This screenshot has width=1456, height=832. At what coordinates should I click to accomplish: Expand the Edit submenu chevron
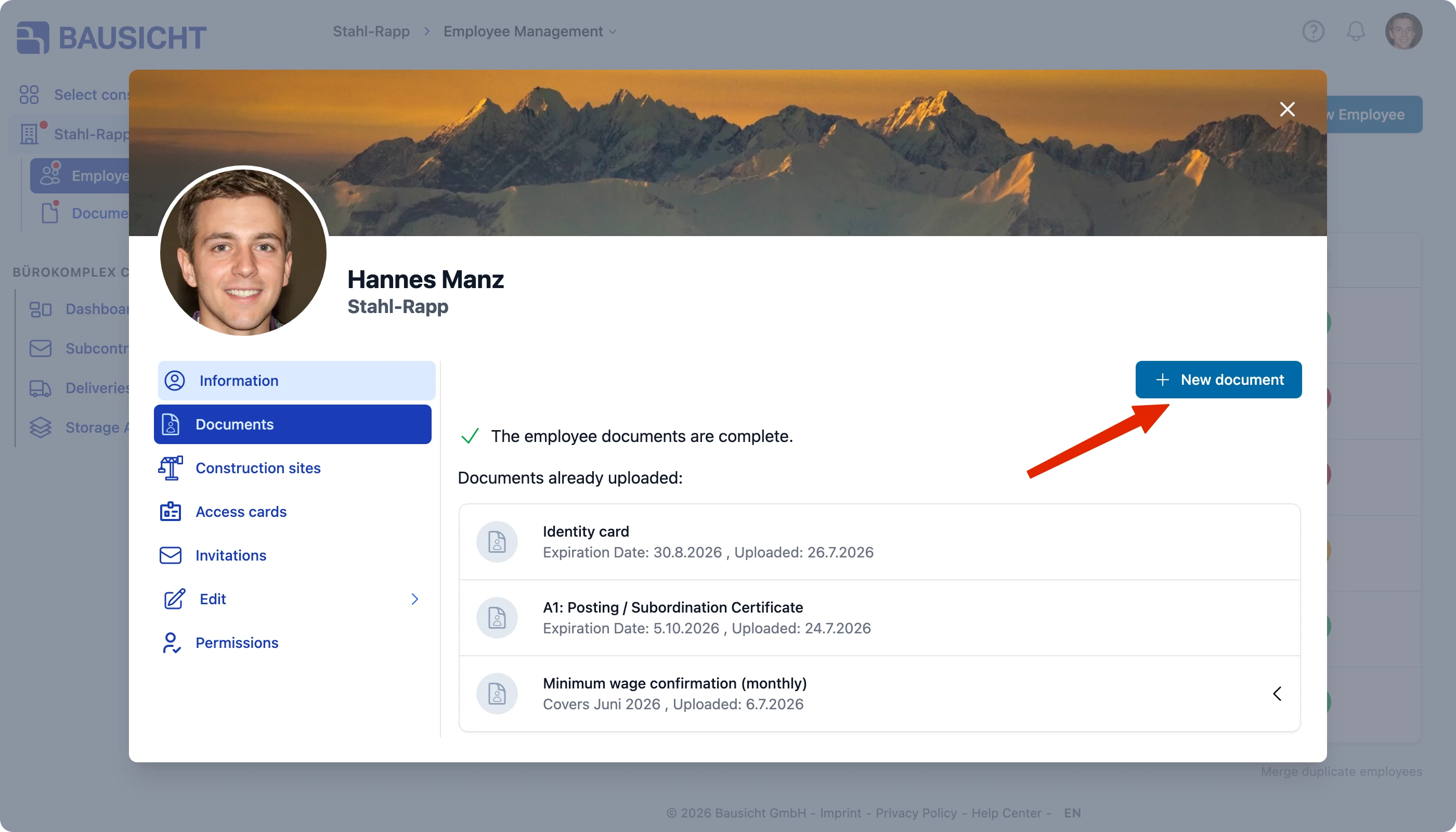click(x=415, y=600)
